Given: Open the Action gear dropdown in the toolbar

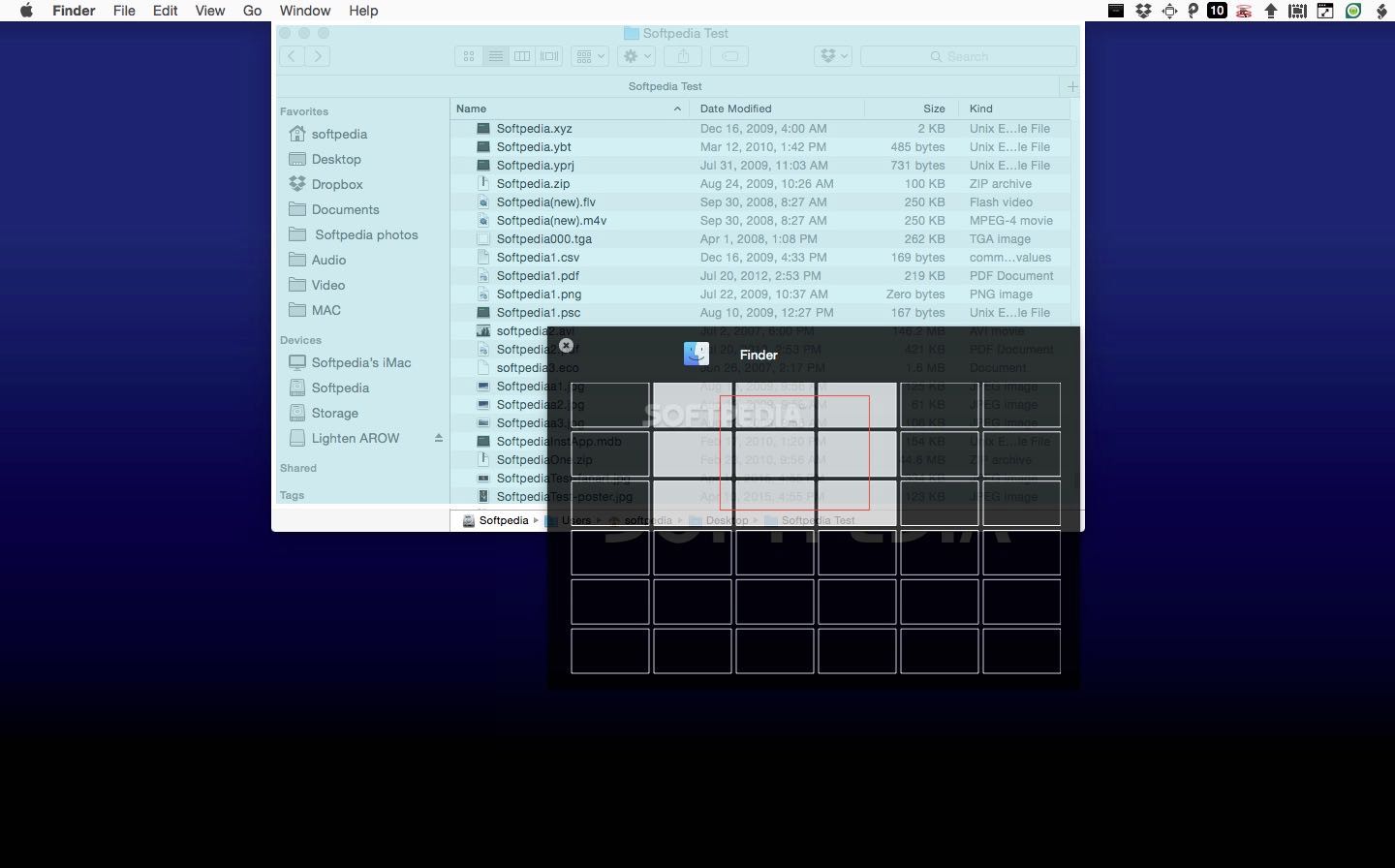Looking at the screenshot, I should click(636, 56).
